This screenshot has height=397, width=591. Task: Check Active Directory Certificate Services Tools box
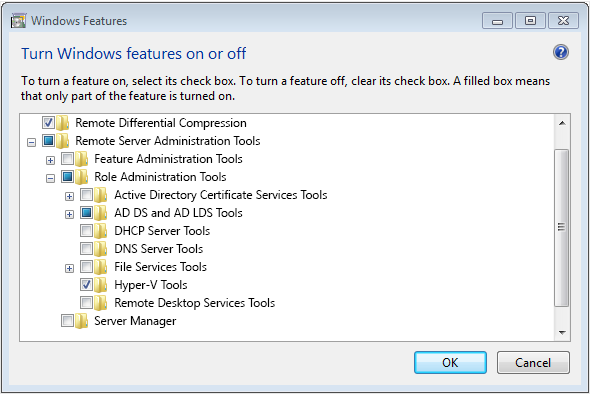[x=86, y=195]
